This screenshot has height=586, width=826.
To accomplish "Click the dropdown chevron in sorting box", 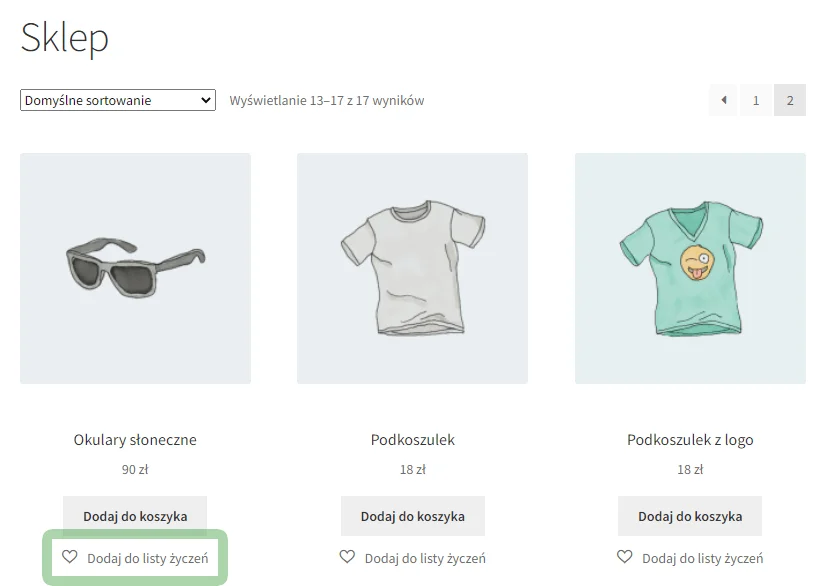I will click(206, 100).
